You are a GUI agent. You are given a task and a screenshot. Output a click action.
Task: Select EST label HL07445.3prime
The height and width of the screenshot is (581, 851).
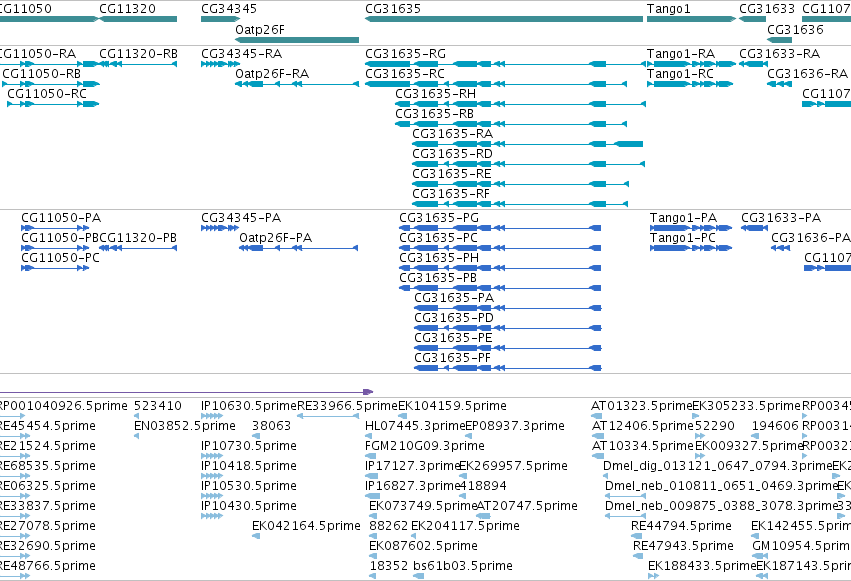415,426
